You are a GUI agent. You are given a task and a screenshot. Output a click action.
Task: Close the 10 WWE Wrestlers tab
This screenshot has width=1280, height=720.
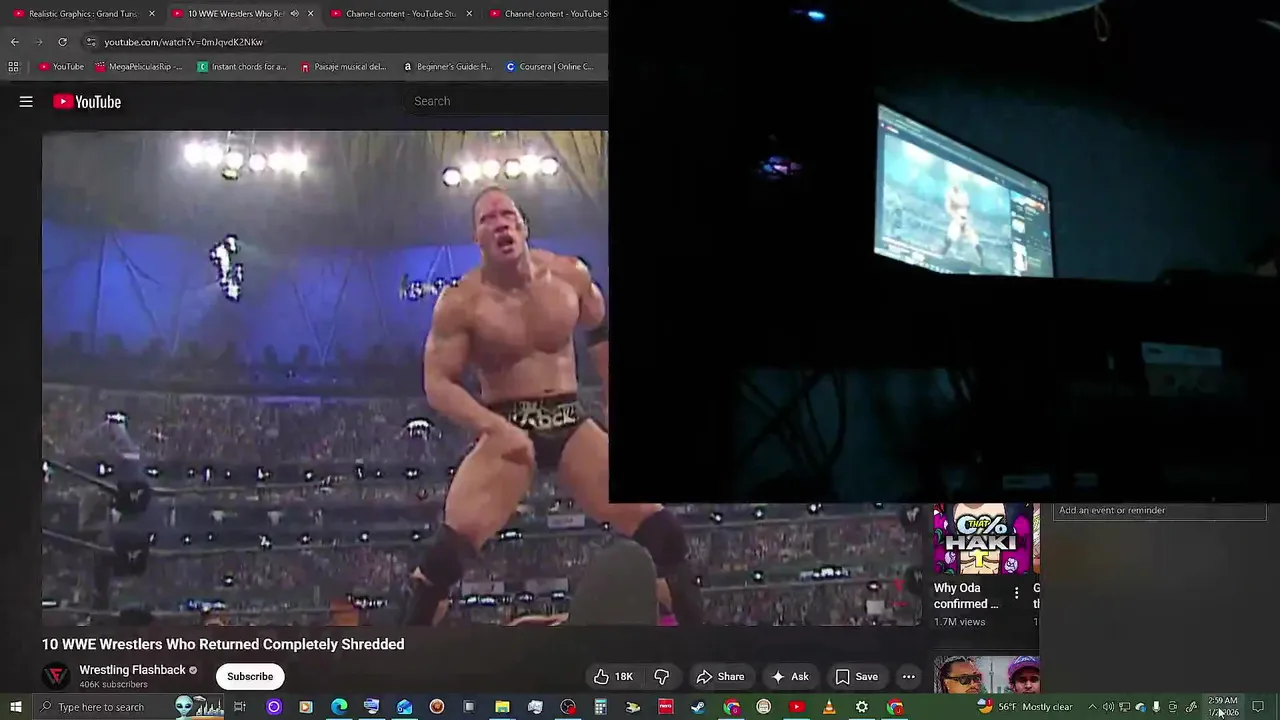[311, 14]
